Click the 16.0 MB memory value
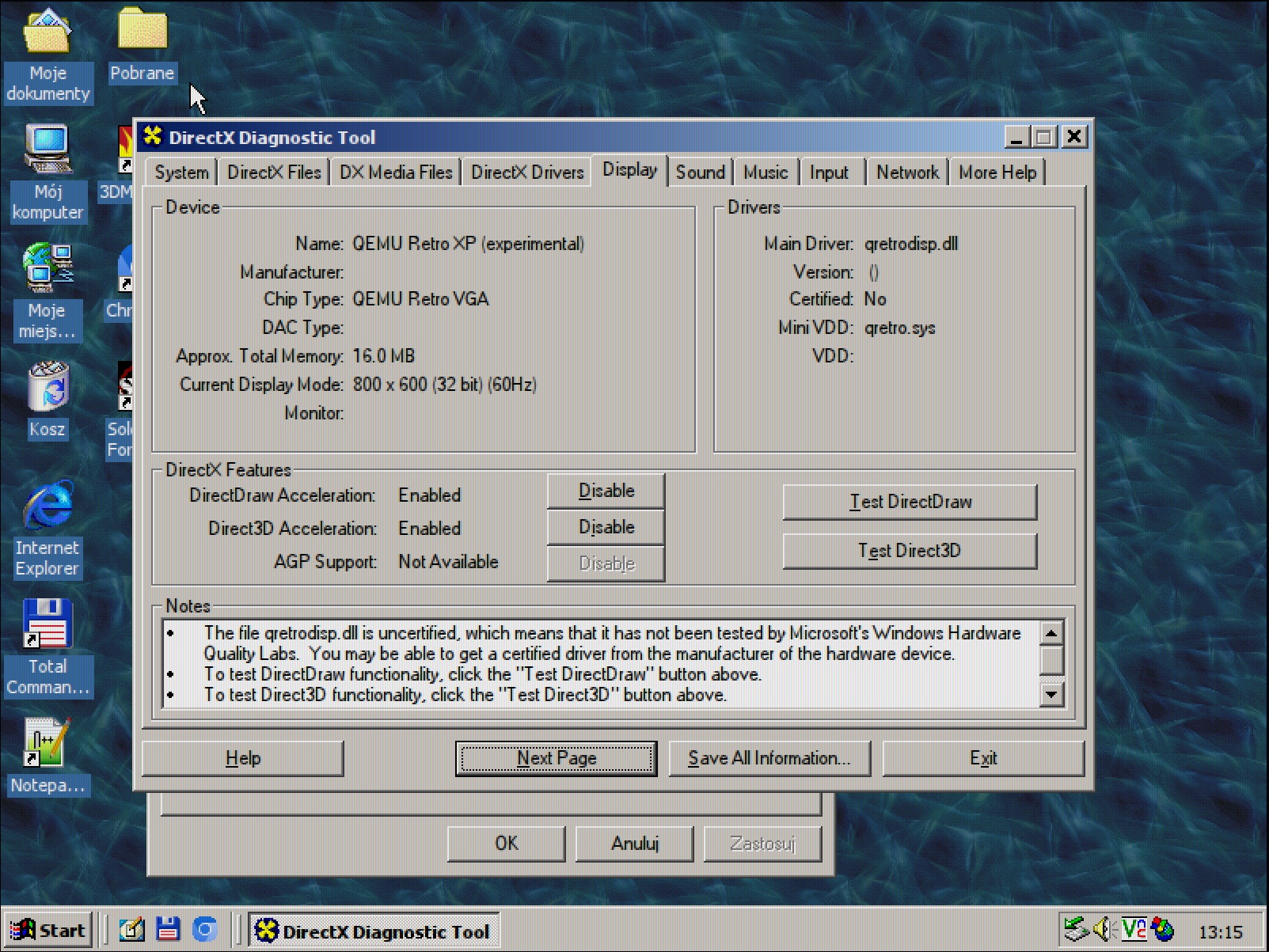The width and height of the screenshot is (1269, 952). 384,356
